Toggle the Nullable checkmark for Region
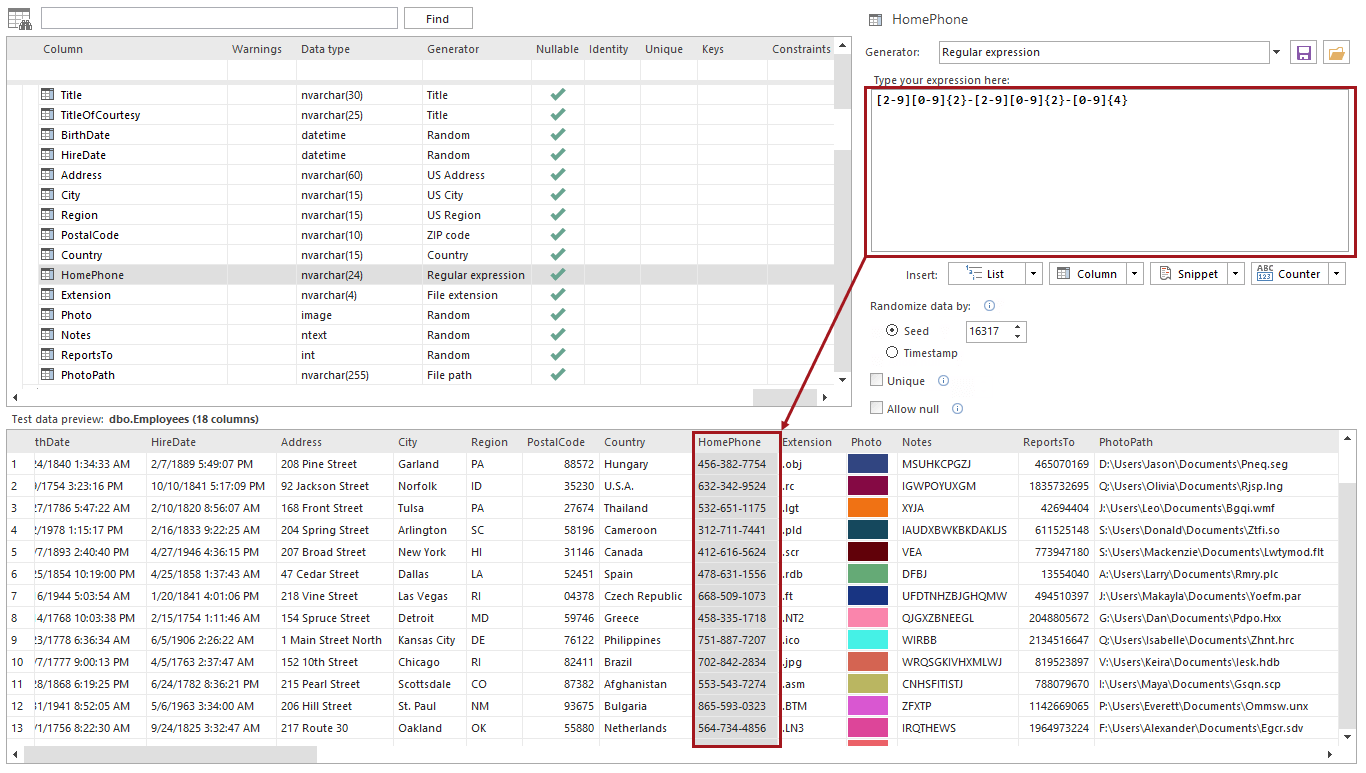Image resolution: width=1366 pixels, height=773 pixels. point(558,215)
